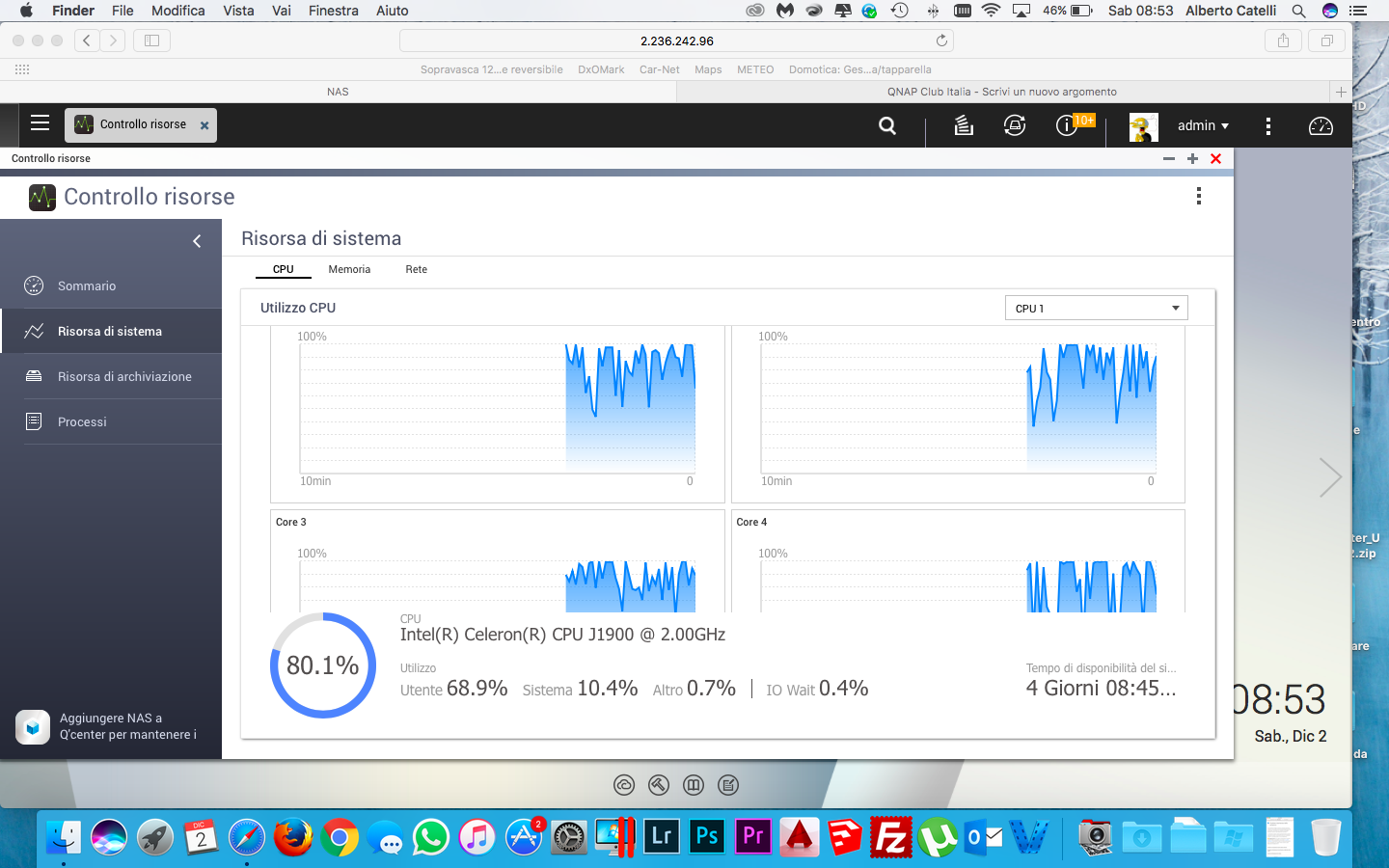Select Sommario in the sidebar
Screen dimensions: 1389x868
click(87, 285)
